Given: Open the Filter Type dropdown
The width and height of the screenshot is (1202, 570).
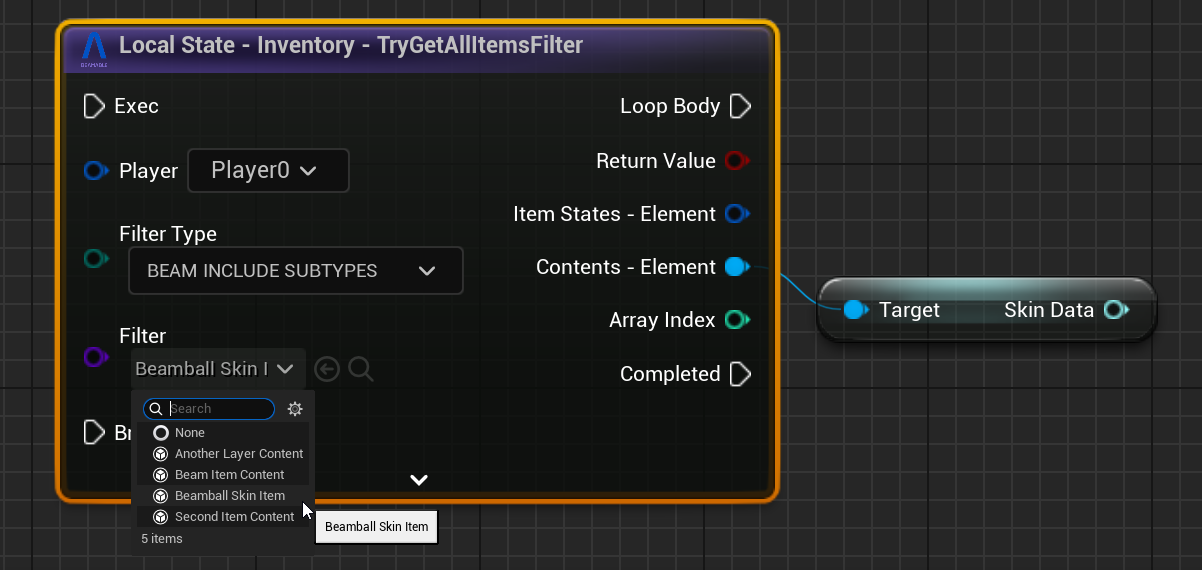Looking at the screenshot, I should coord(295,271).
